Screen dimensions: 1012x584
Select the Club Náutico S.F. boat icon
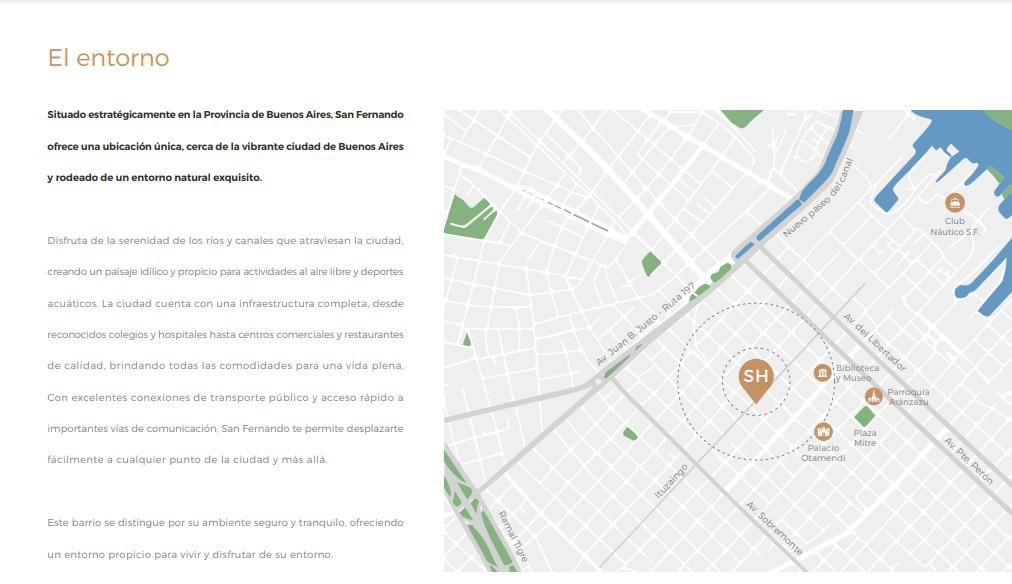point(955,203)
